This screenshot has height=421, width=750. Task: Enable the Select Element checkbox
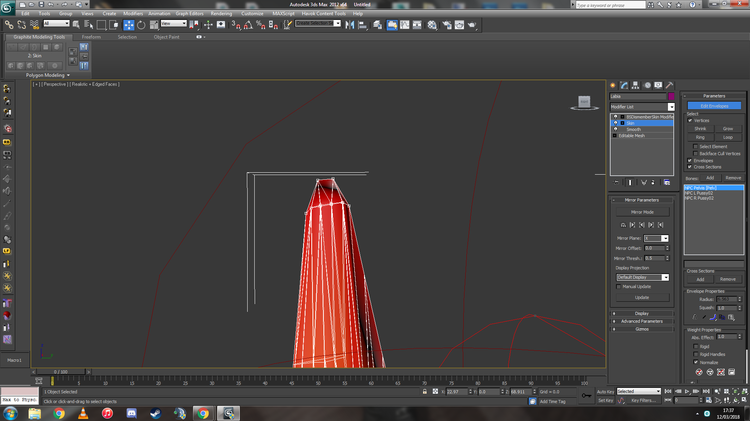[x=695, y=146]
